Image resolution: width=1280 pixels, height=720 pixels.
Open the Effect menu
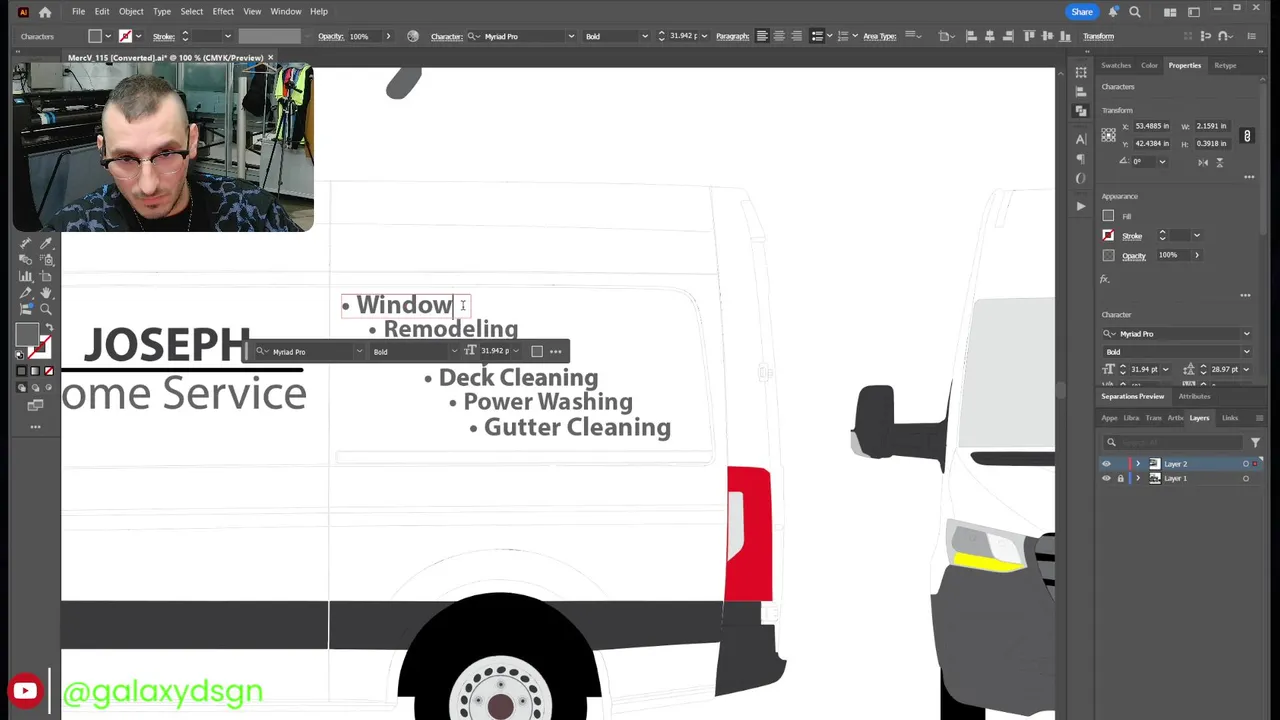223,12
